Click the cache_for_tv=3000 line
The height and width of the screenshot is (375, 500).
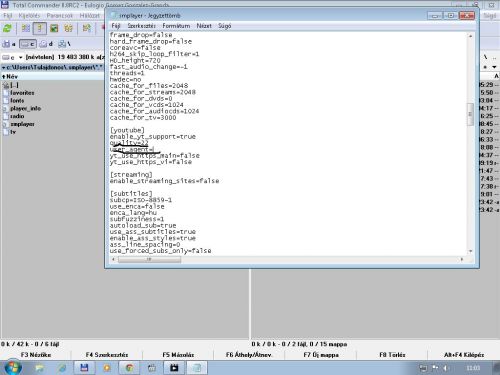pyautogui.click(x=143, y=118)
